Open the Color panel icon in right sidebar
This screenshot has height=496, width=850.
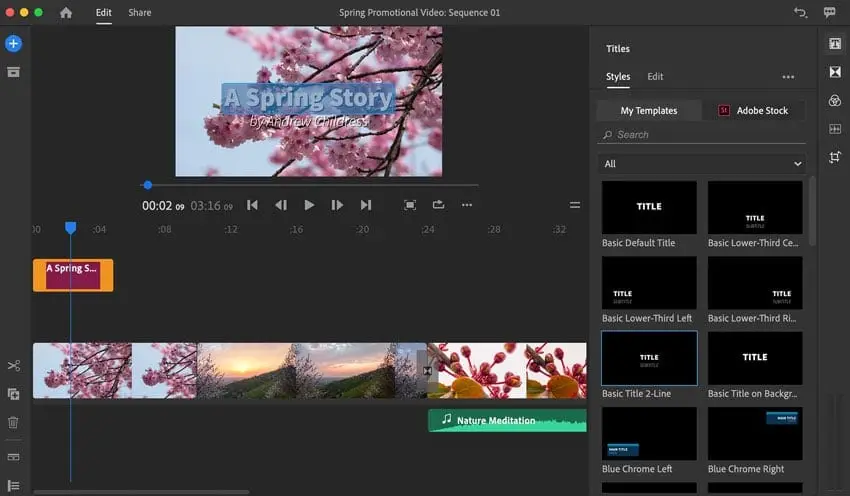835,100
